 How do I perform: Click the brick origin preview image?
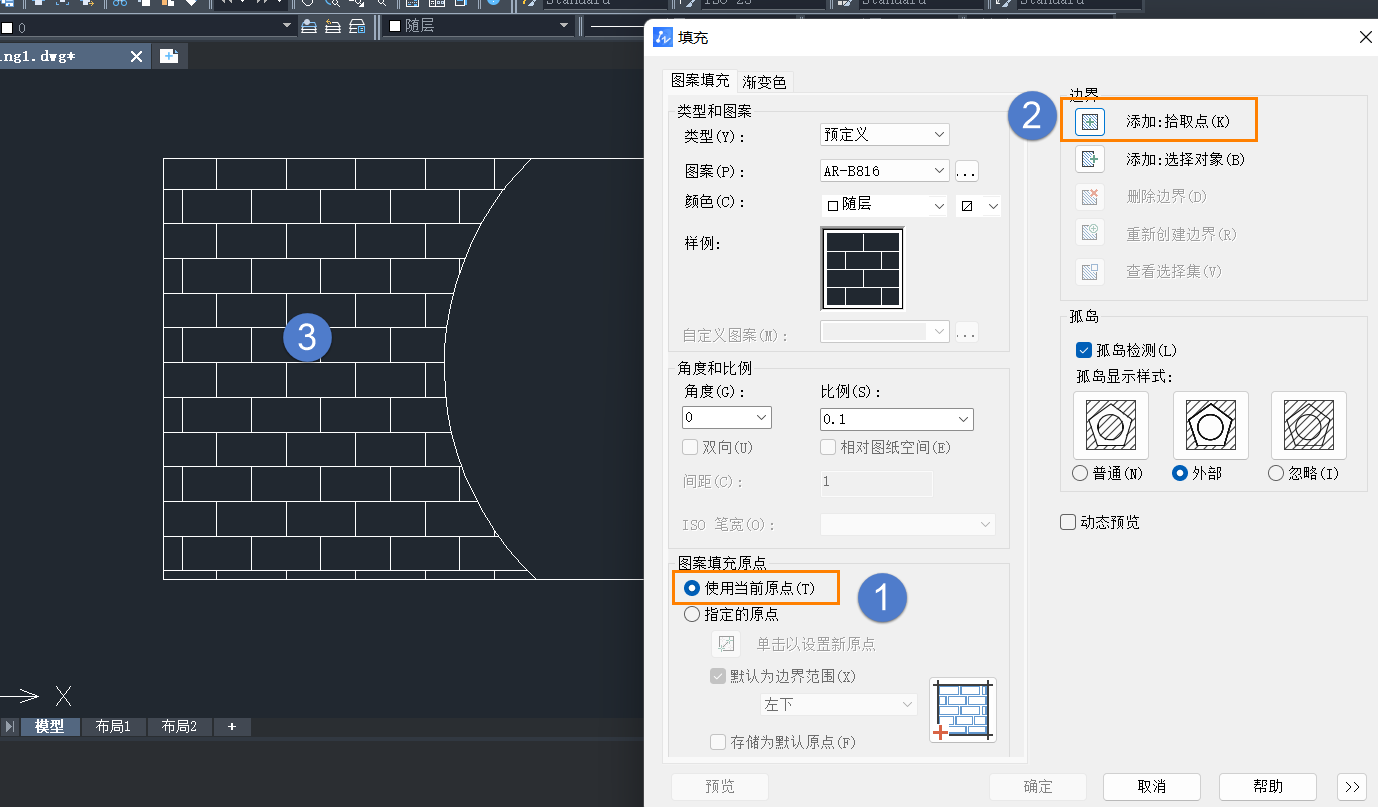click(x=963, y=709)
